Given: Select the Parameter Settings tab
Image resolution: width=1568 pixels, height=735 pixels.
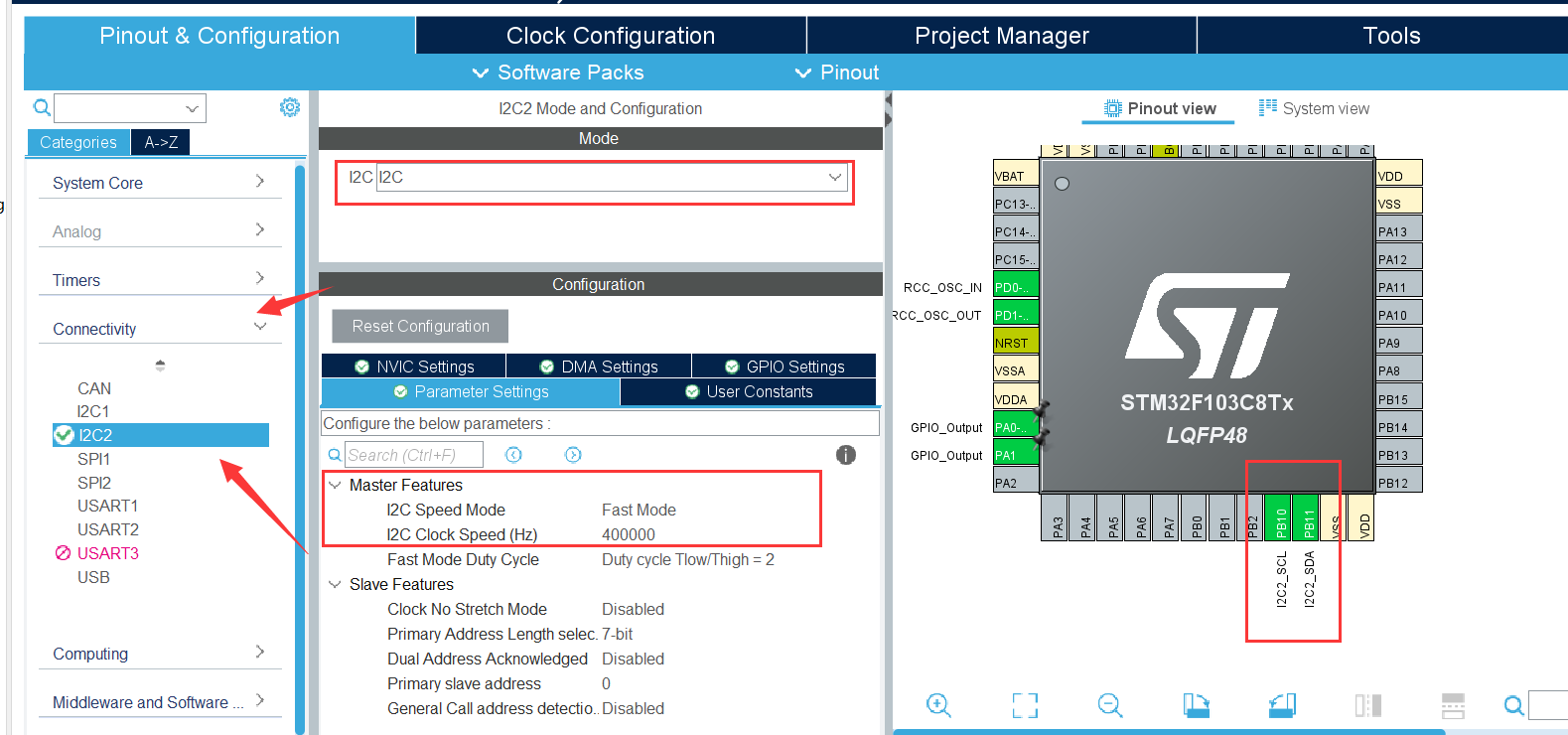Looking at the screenshot, I should pos(471,391).
